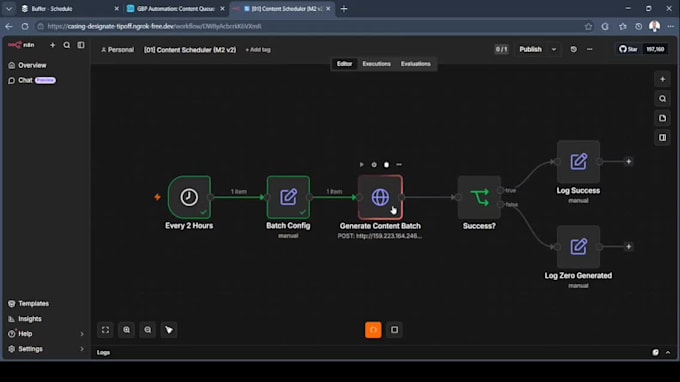This screenshot has width=680, height=382.
Task: Fit workflow to view with zoom-to-fit icon
Action: click(105, 330)
